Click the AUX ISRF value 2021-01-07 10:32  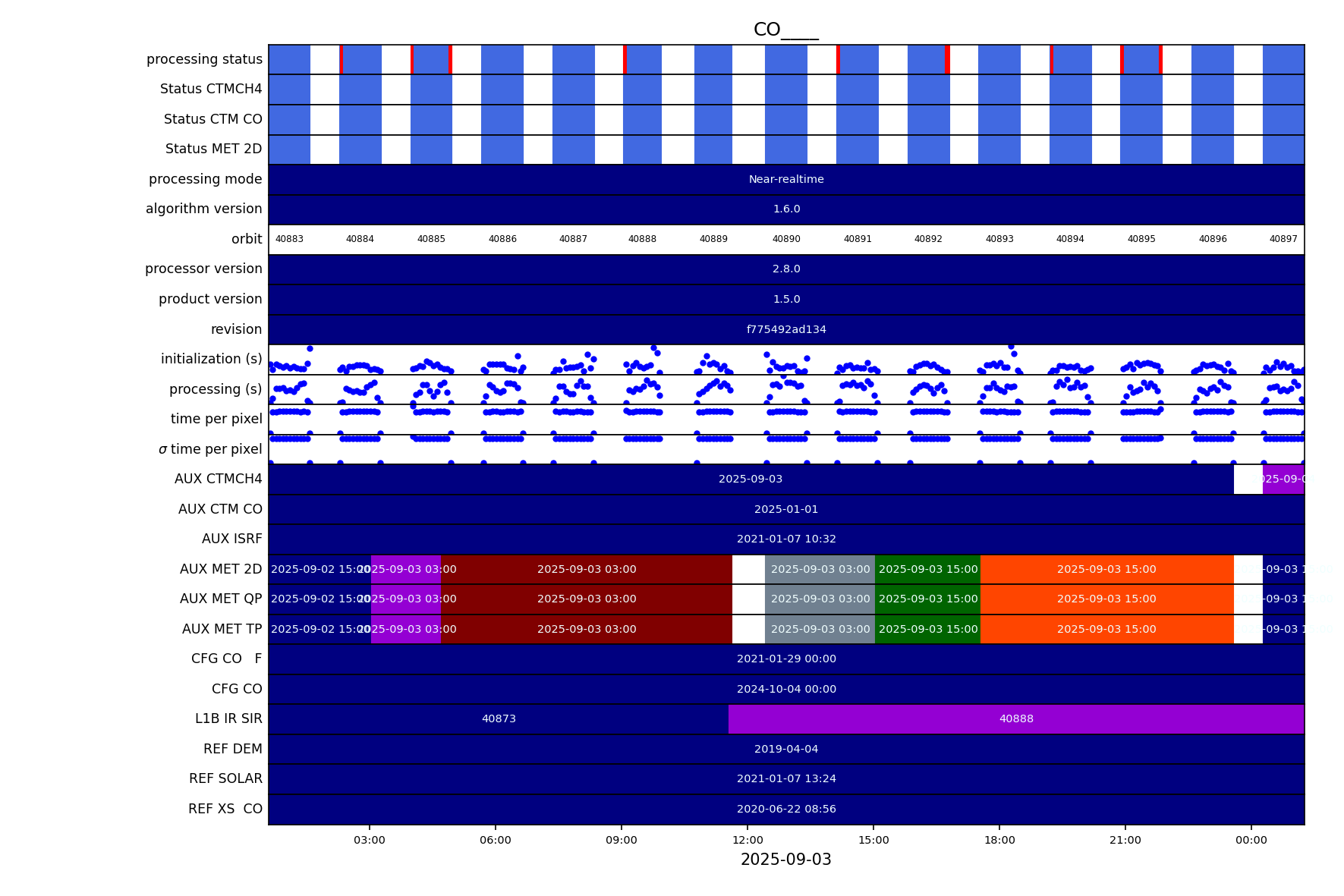click(x=786, y=539)
